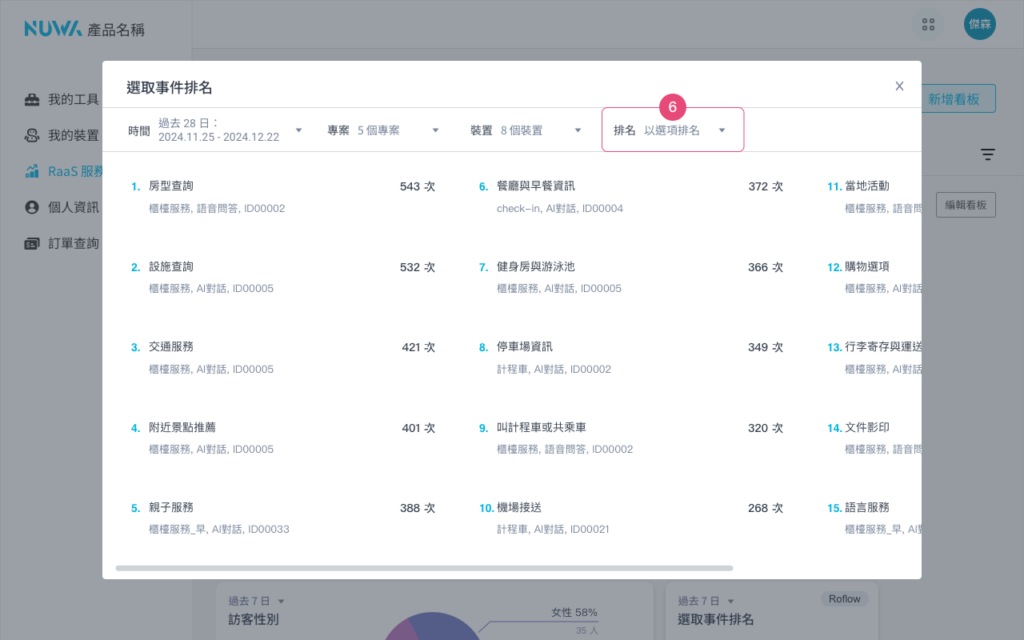Click the 新增看板 button
Viewport: 1024px width, 640px height.
959,99
